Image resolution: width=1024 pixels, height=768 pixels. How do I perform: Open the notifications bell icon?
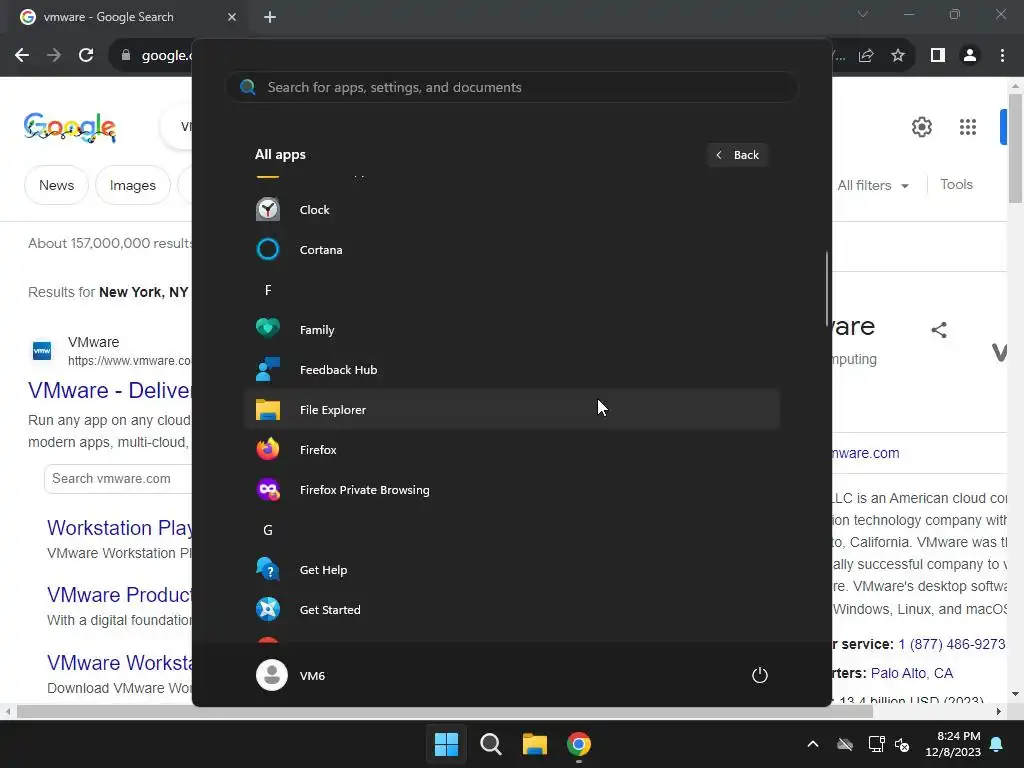997,744
